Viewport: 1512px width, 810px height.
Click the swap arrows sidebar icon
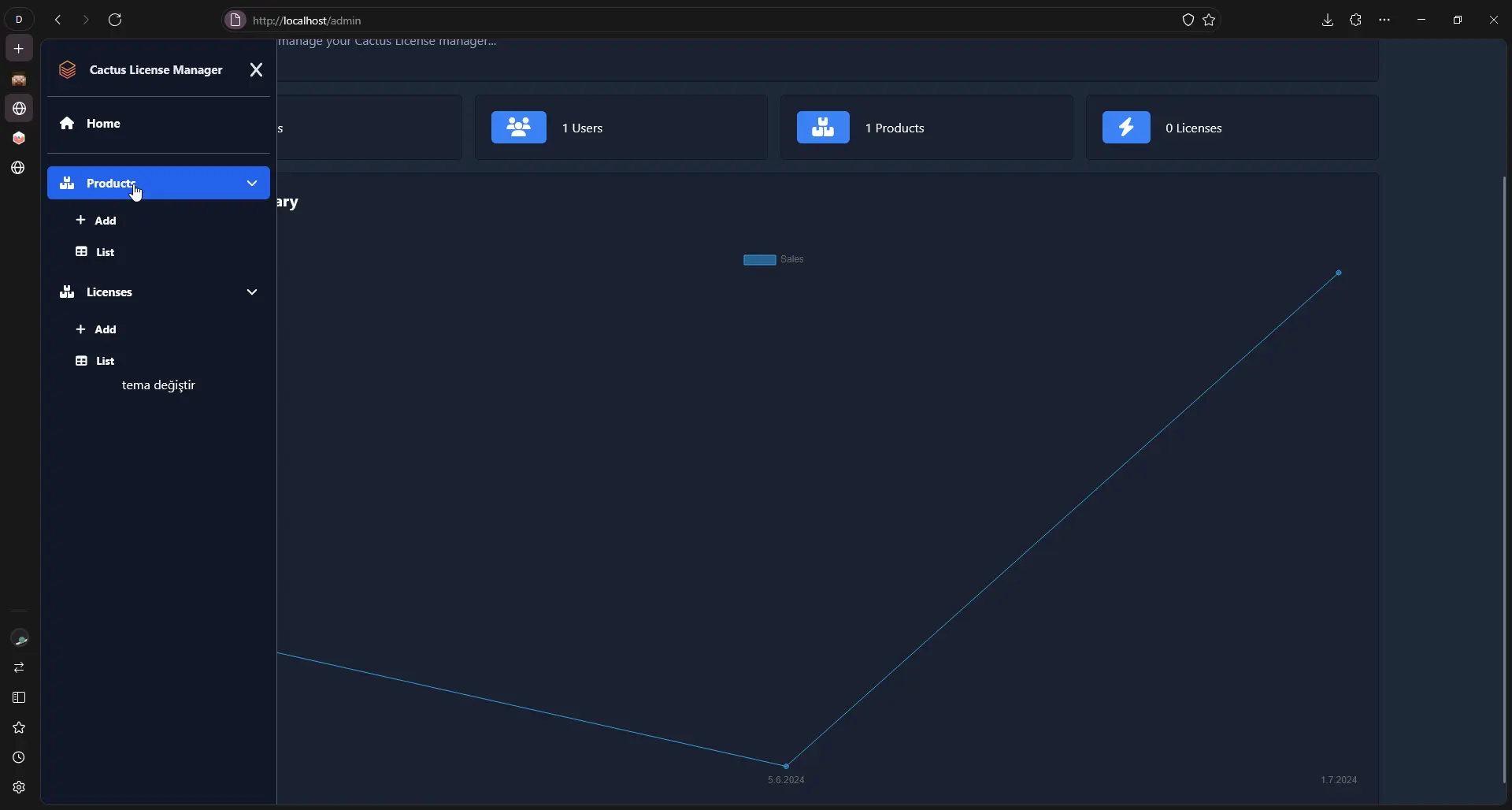tap(19, 668)
